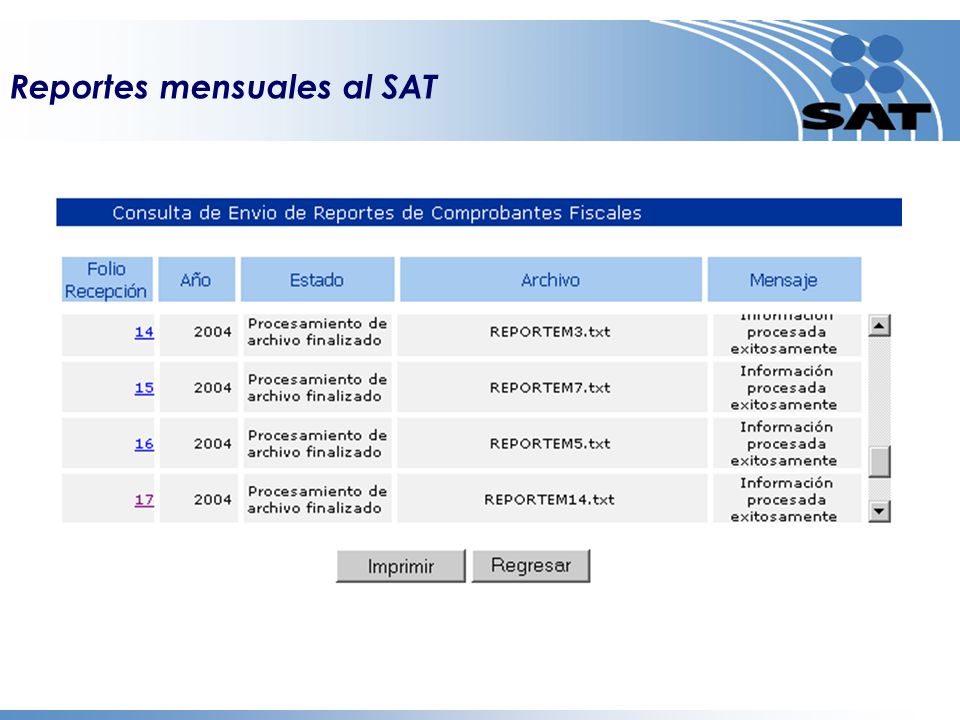960x720 pixels.
Task: Click the Mensaje cell in REPORTEM3.txt row
Action: [x=787, y=334]
